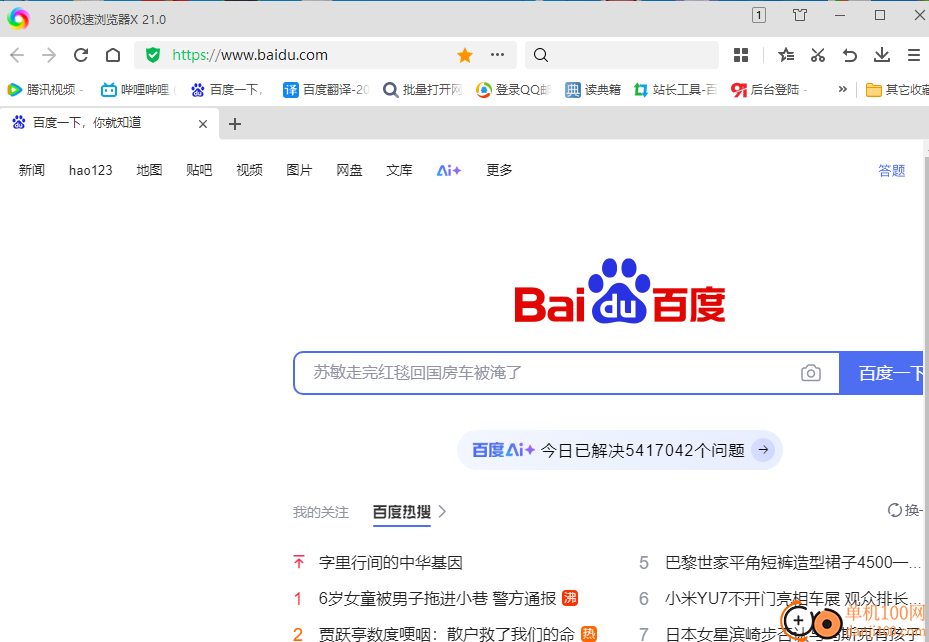Click the camera image search icon

(x=811, y=373)
